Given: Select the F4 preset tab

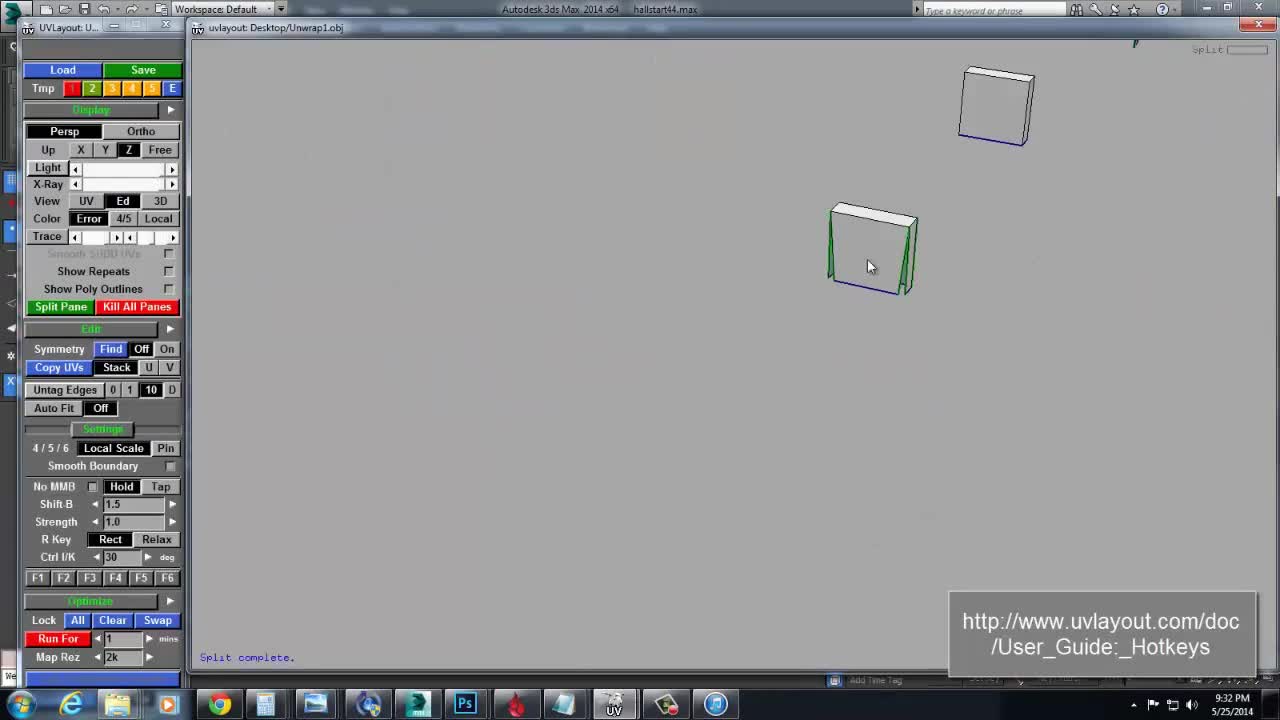Looking at the screenshot, I should pos(115,578).
